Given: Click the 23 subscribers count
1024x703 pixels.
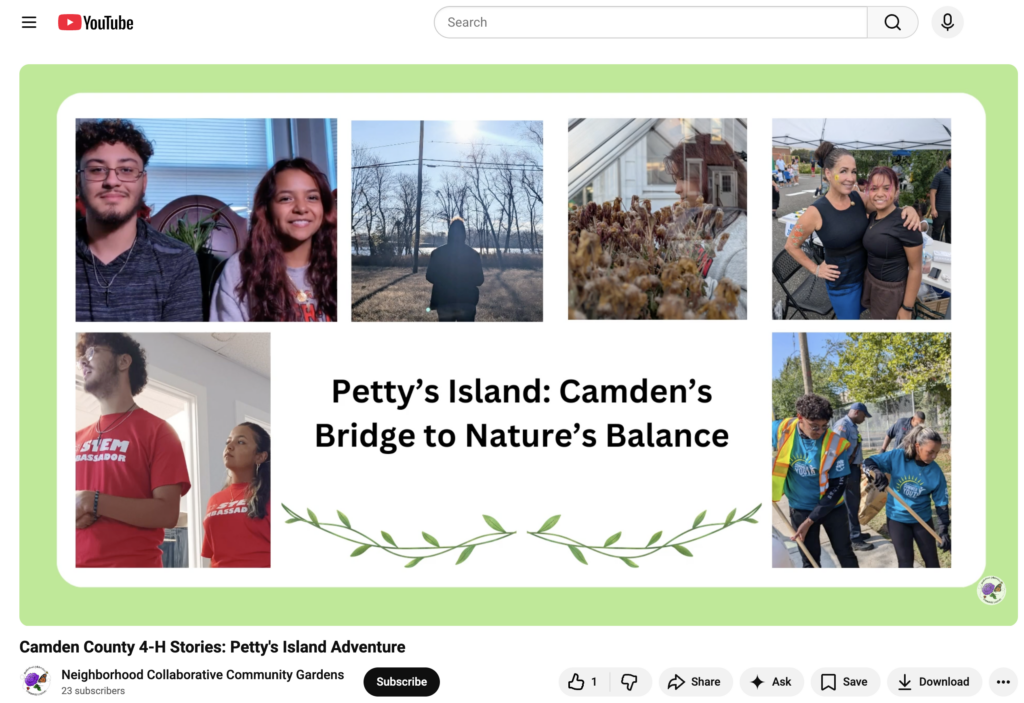Looking at the screenshot, I should pos(93,691).
